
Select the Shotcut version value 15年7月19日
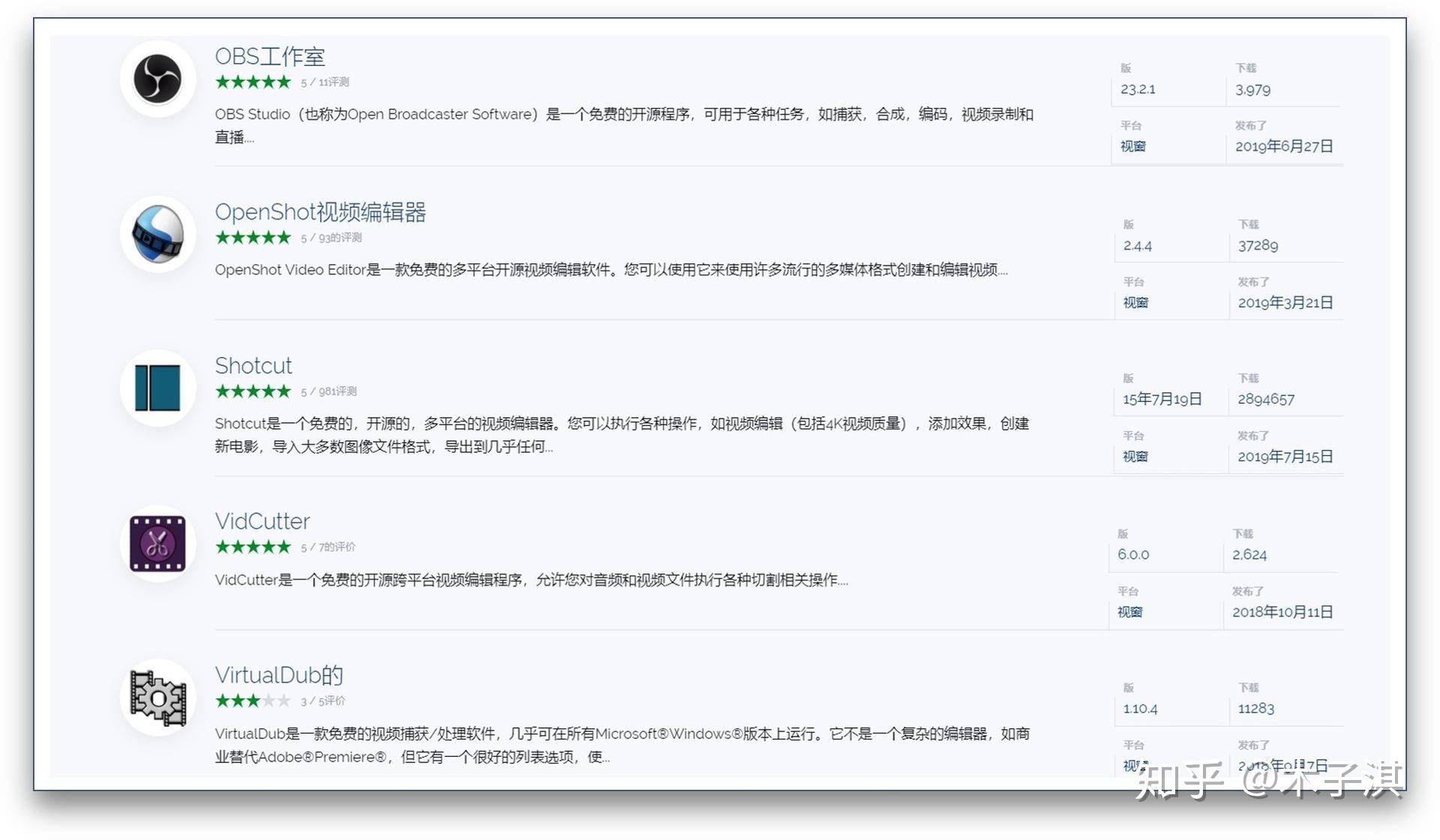tap(1162, 399)
